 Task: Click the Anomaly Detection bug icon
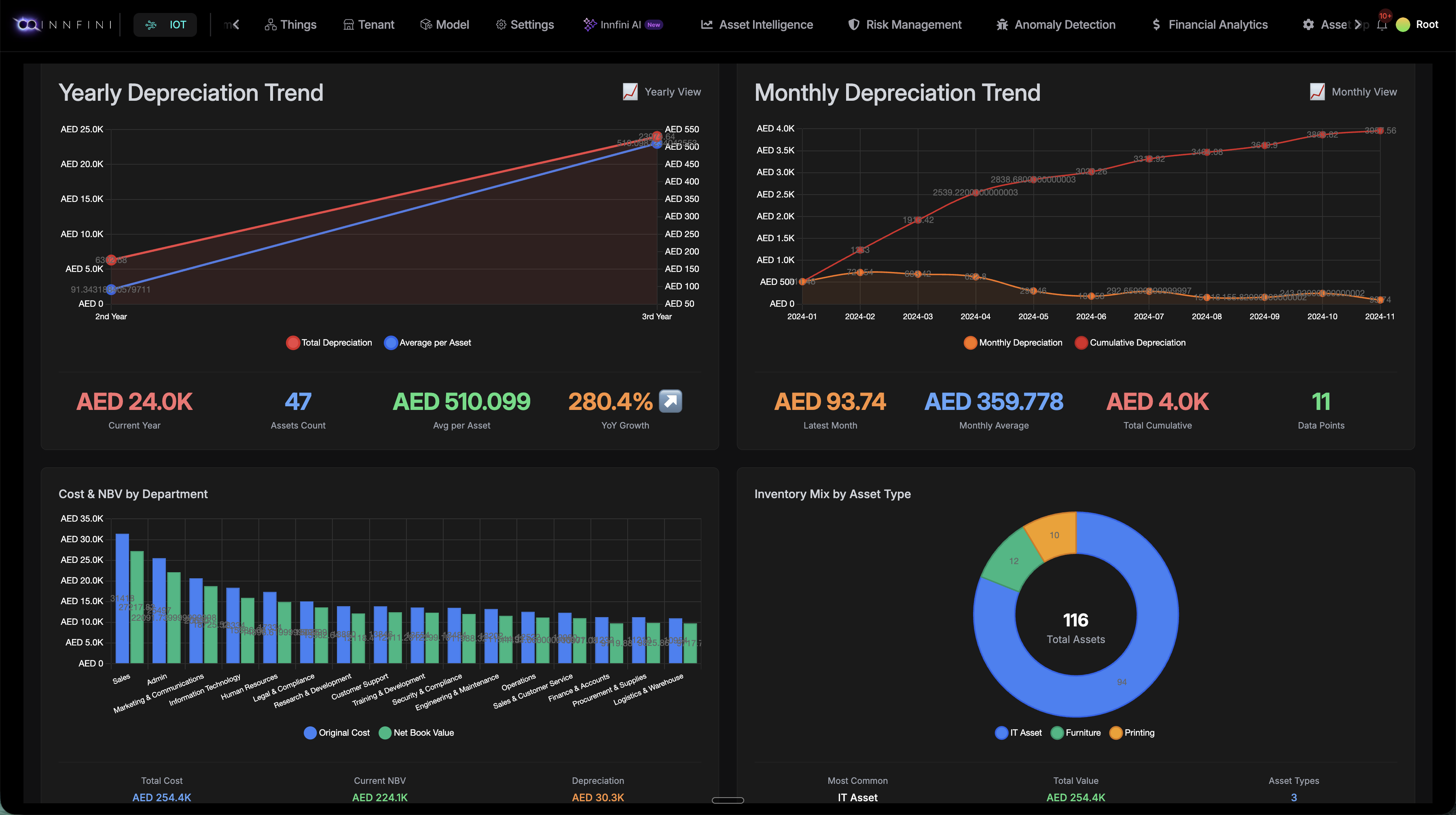click(1002, 24)
